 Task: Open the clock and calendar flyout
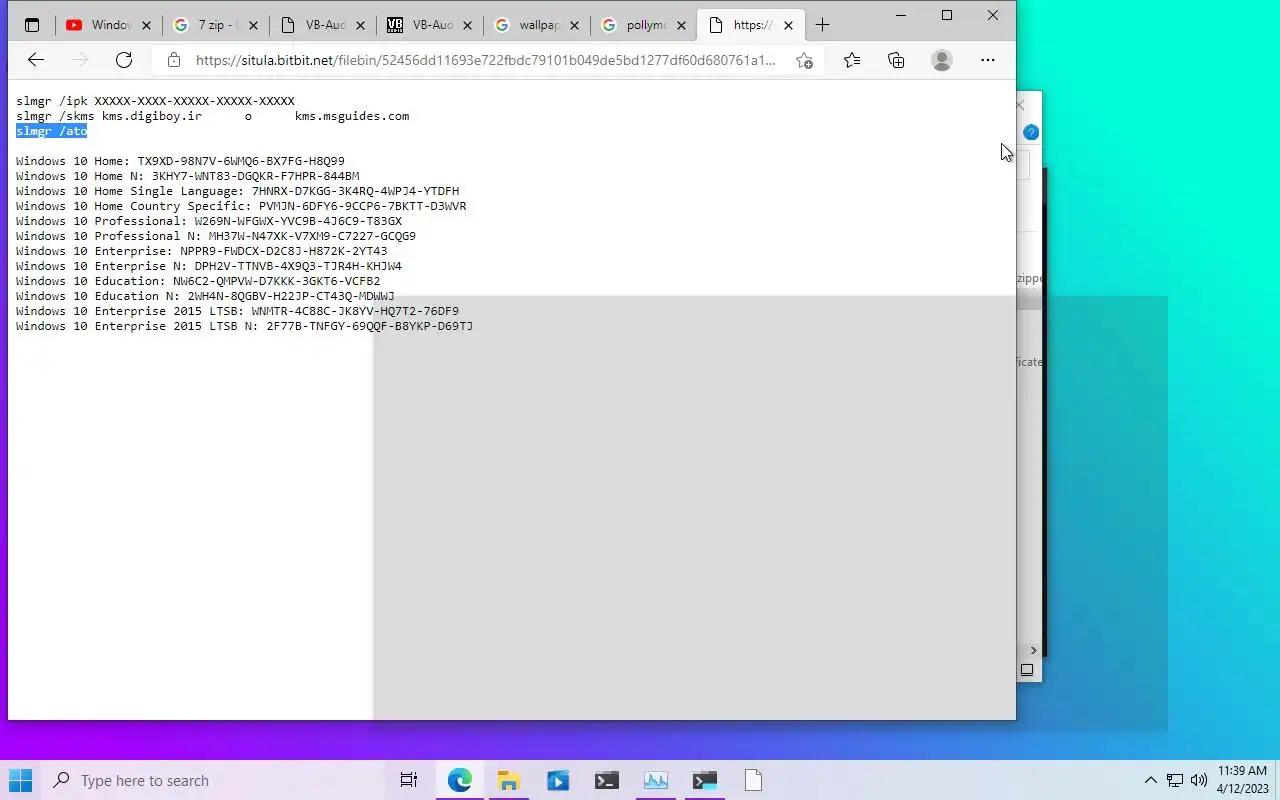(1242, 780)
